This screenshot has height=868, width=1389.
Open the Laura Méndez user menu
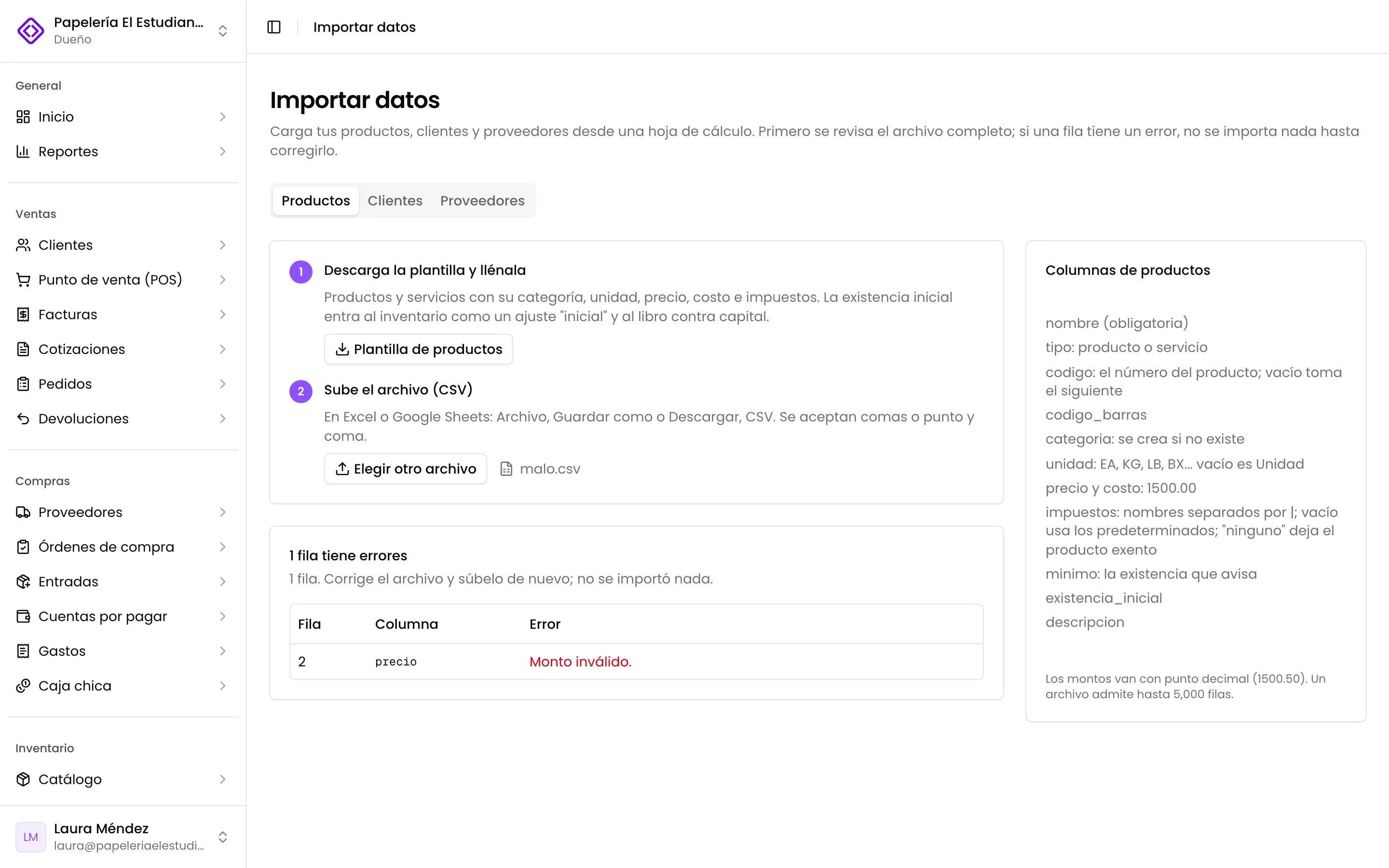pyautogui.click(x=123, y=837)
